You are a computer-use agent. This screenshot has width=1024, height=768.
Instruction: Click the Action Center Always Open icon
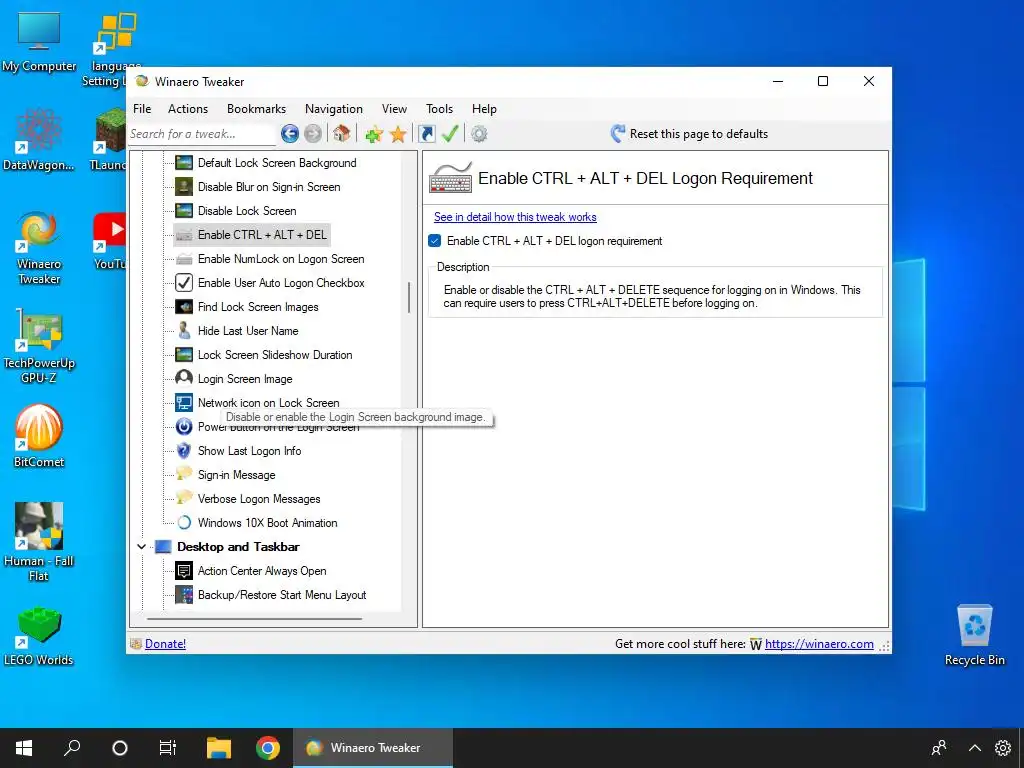(x=184, y=571)
